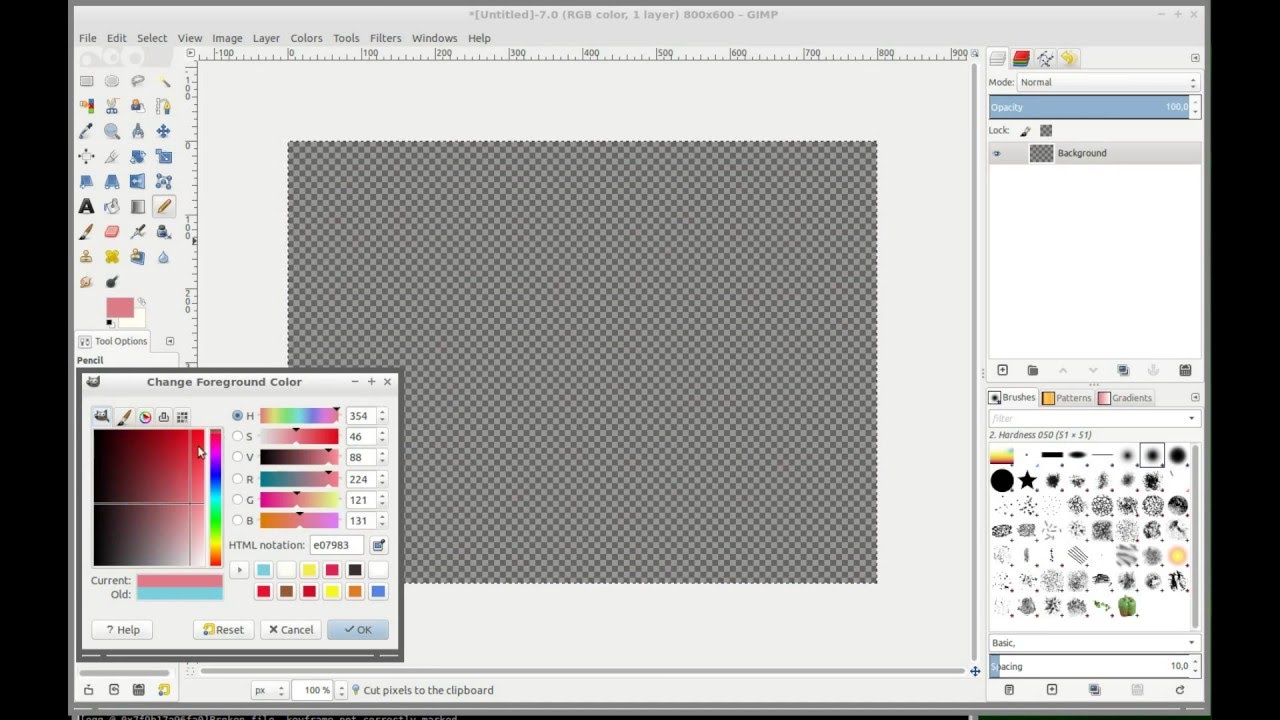Select the G green radio button
The image size is (1280, 720).
click(237, 500)
